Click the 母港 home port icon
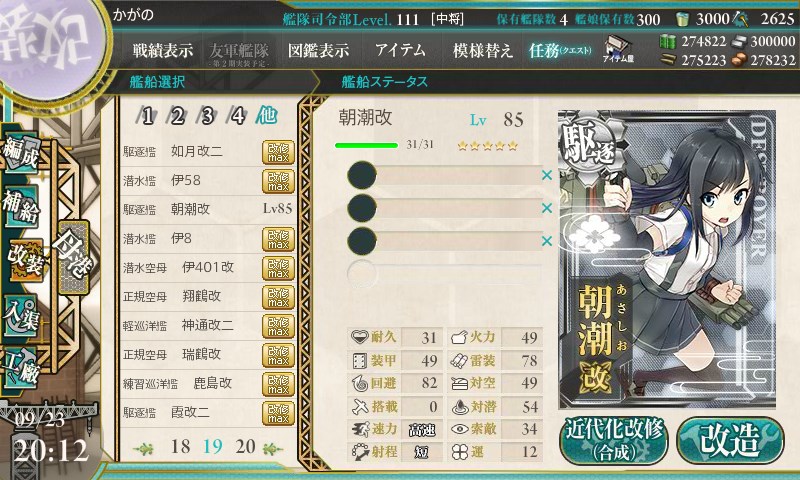This screenshot has width=800, height=480. 73,257
